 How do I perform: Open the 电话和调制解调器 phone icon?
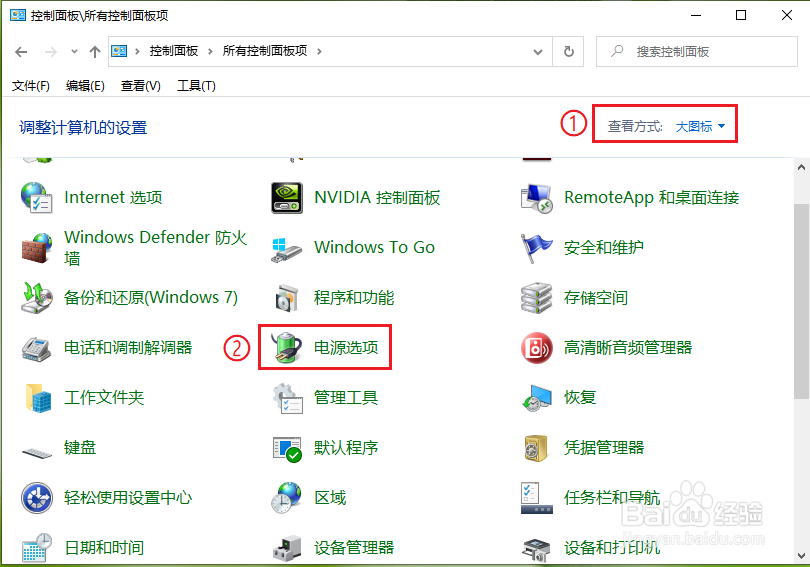pos(36,348)
